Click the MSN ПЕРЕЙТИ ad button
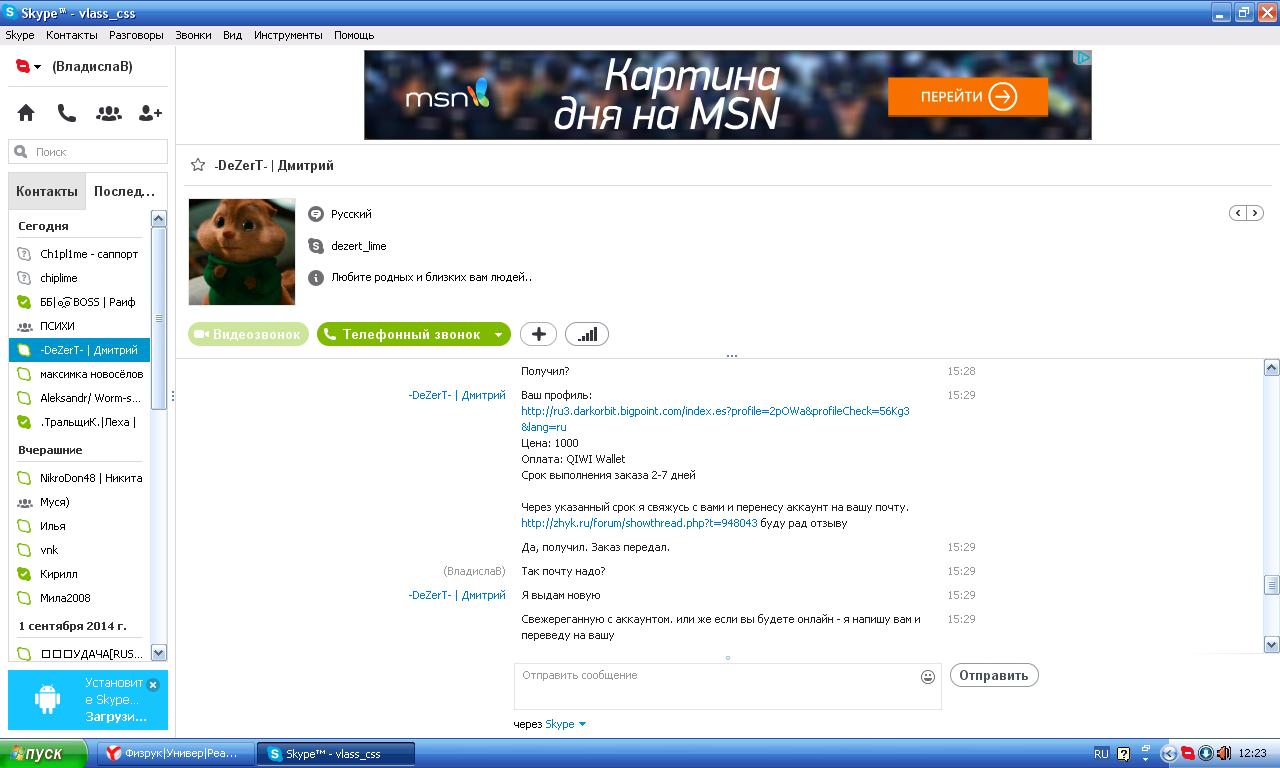 (x=968, y=97)
